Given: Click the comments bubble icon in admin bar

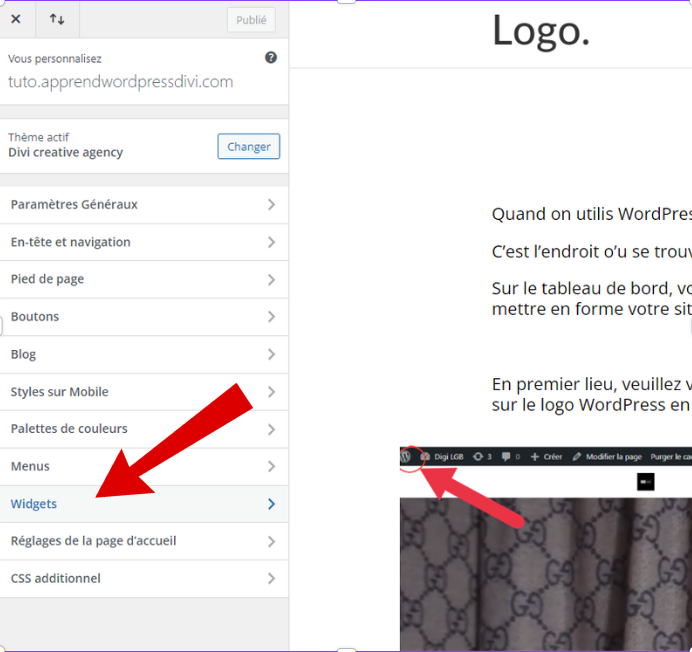Looking at the screenshot, I should pyautogui.click(x=507, y=456).
